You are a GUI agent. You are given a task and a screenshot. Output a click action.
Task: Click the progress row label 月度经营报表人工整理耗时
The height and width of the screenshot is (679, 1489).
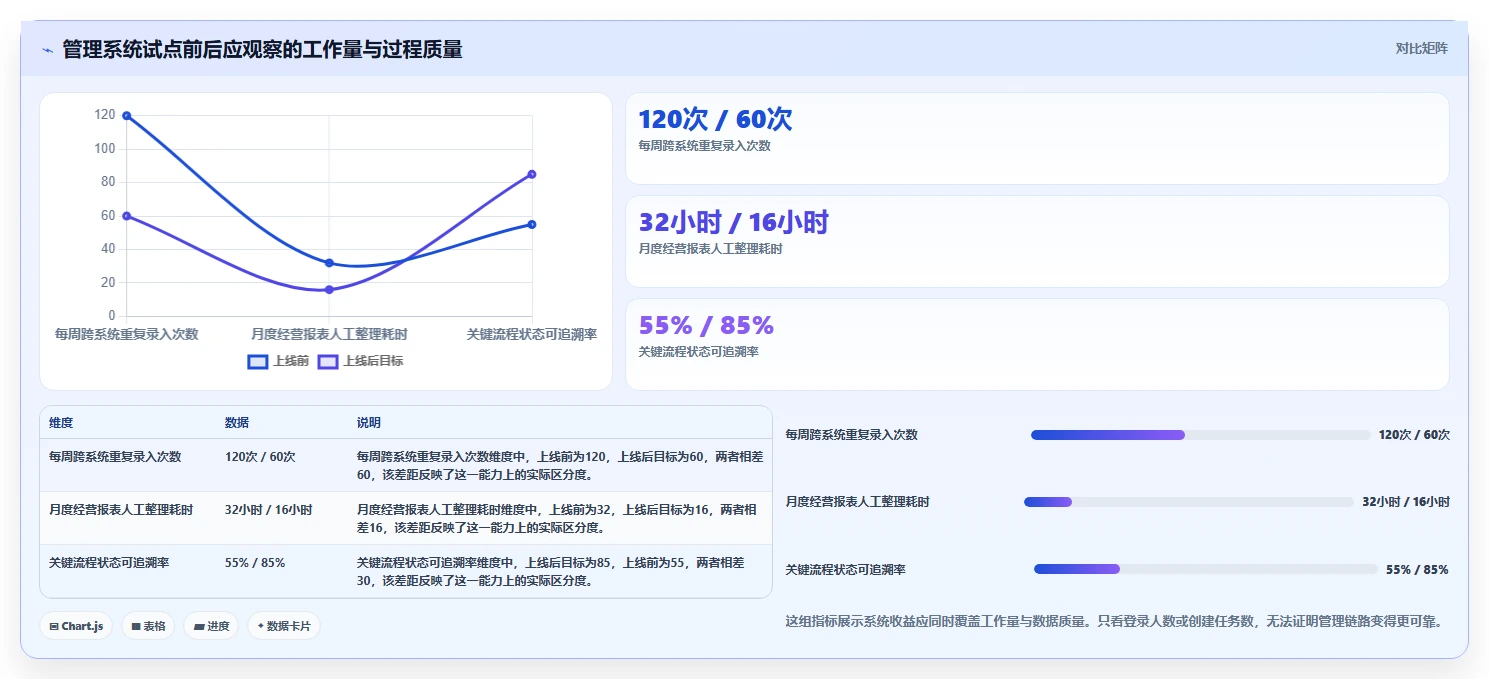tap(858, 502)
